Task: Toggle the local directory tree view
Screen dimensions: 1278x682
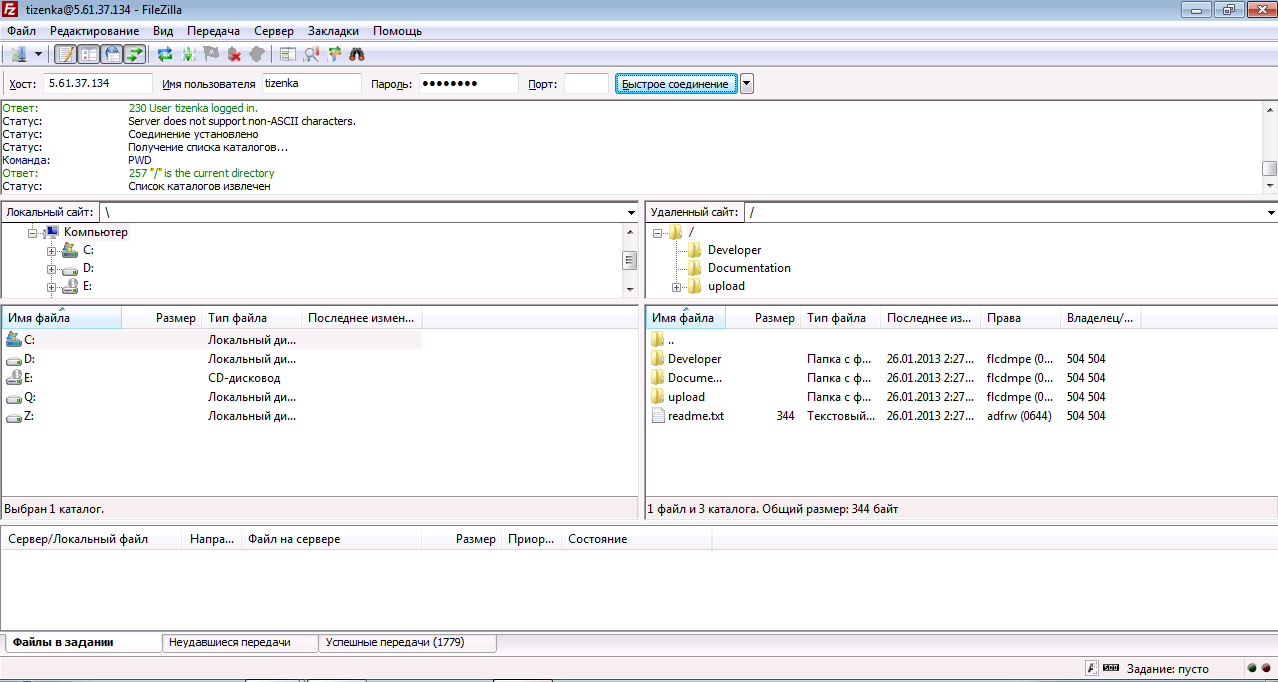Action: [x=88, y=54]
